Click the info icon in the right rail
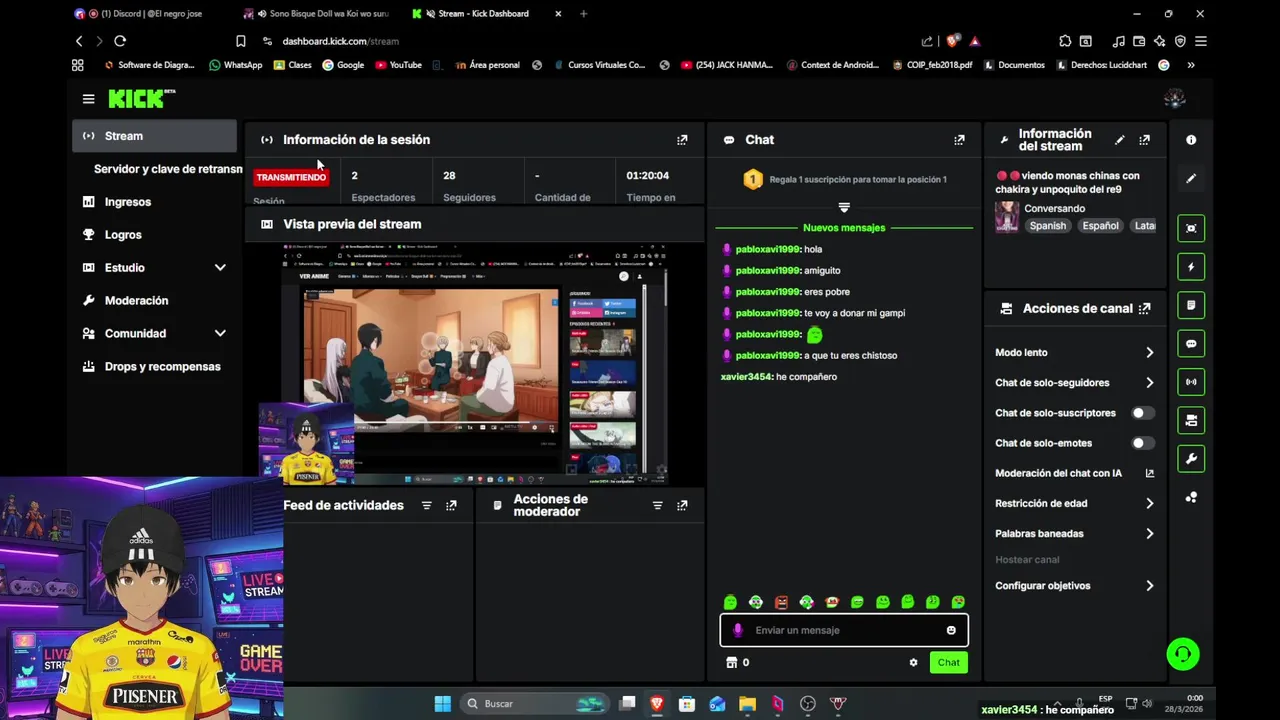The image size is (1280, 720). click(x=1191, y=140)
